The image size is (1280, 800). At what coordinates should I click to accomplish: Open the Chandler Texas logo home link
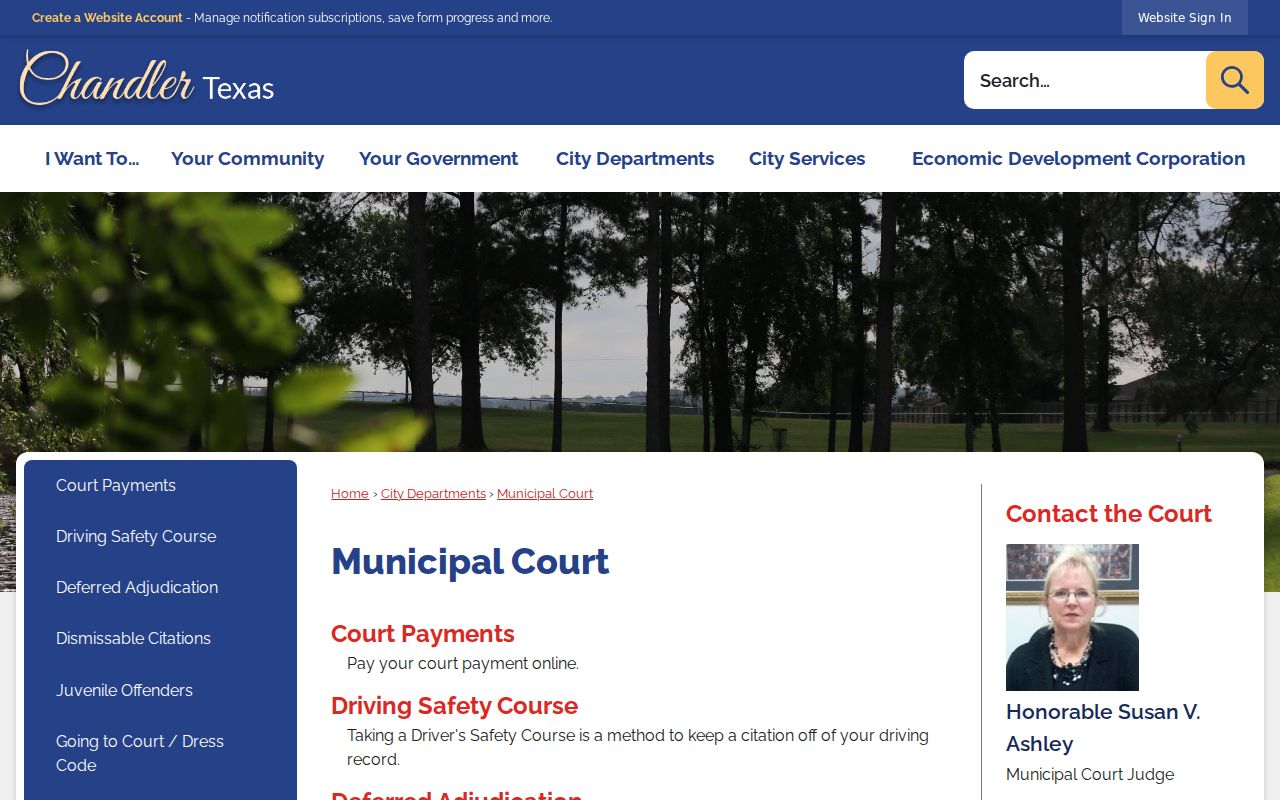147,79
